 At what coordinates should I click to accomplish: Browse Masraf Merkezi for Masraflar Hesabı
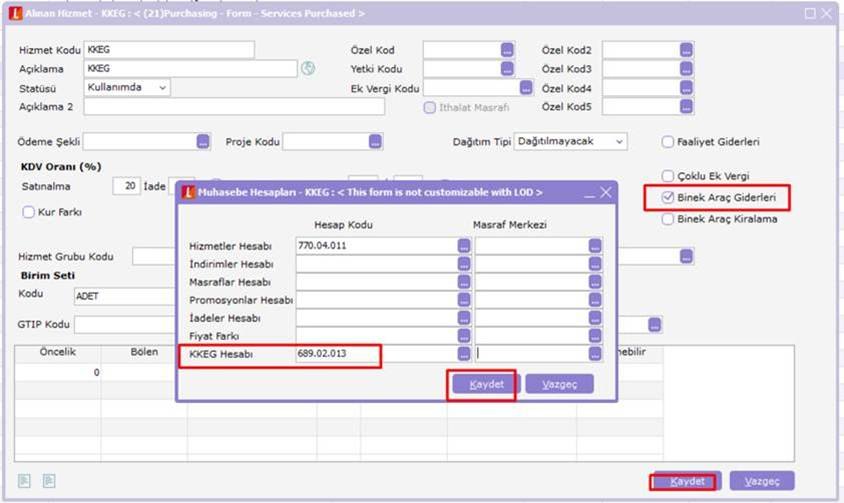(x=595, y=282)
